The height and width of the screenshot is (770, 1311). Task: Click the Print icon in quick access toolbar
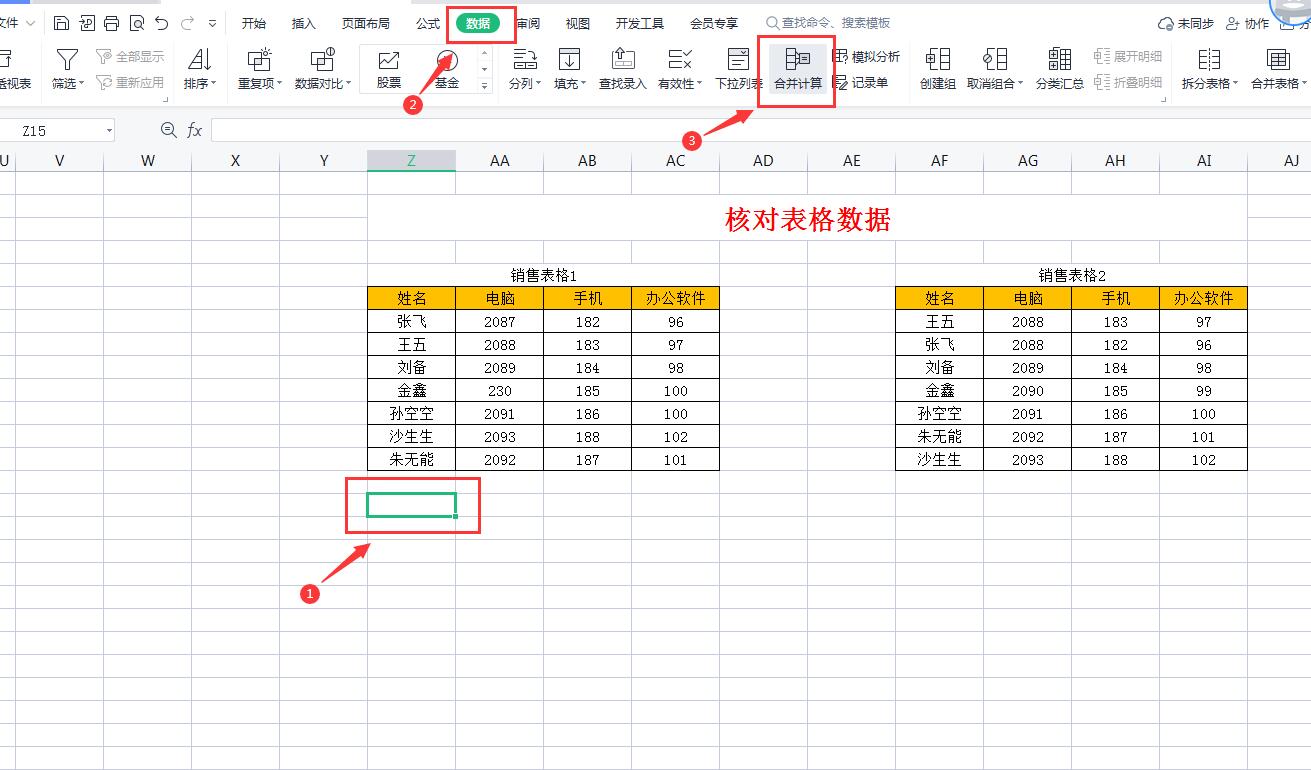point(111,23)
